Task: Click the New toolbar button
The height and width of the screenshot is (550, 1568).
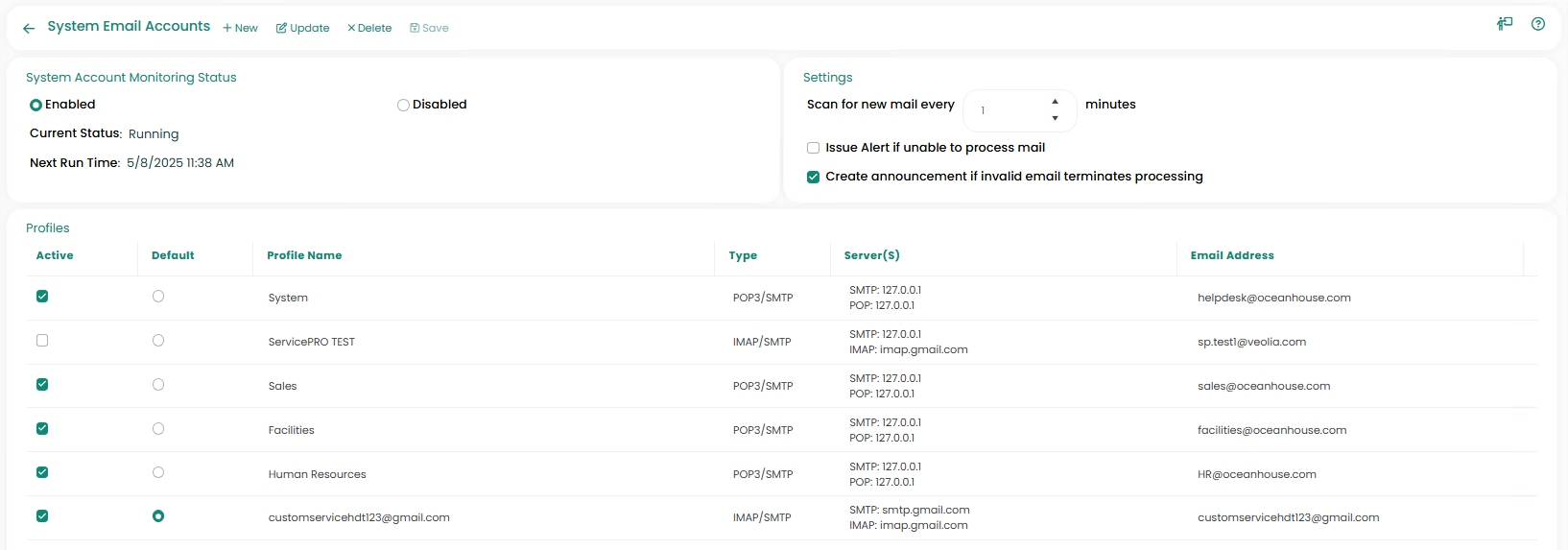Action: tap(240, 28)
